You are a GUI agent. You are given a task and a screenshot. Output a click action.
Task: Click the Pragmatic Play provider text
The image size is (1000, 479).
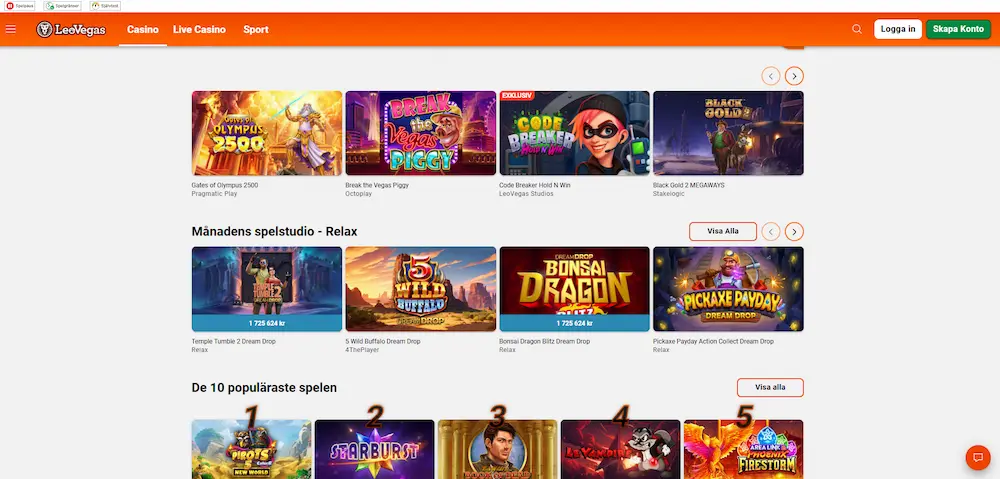pyautogui.click(x=214, y=194)
